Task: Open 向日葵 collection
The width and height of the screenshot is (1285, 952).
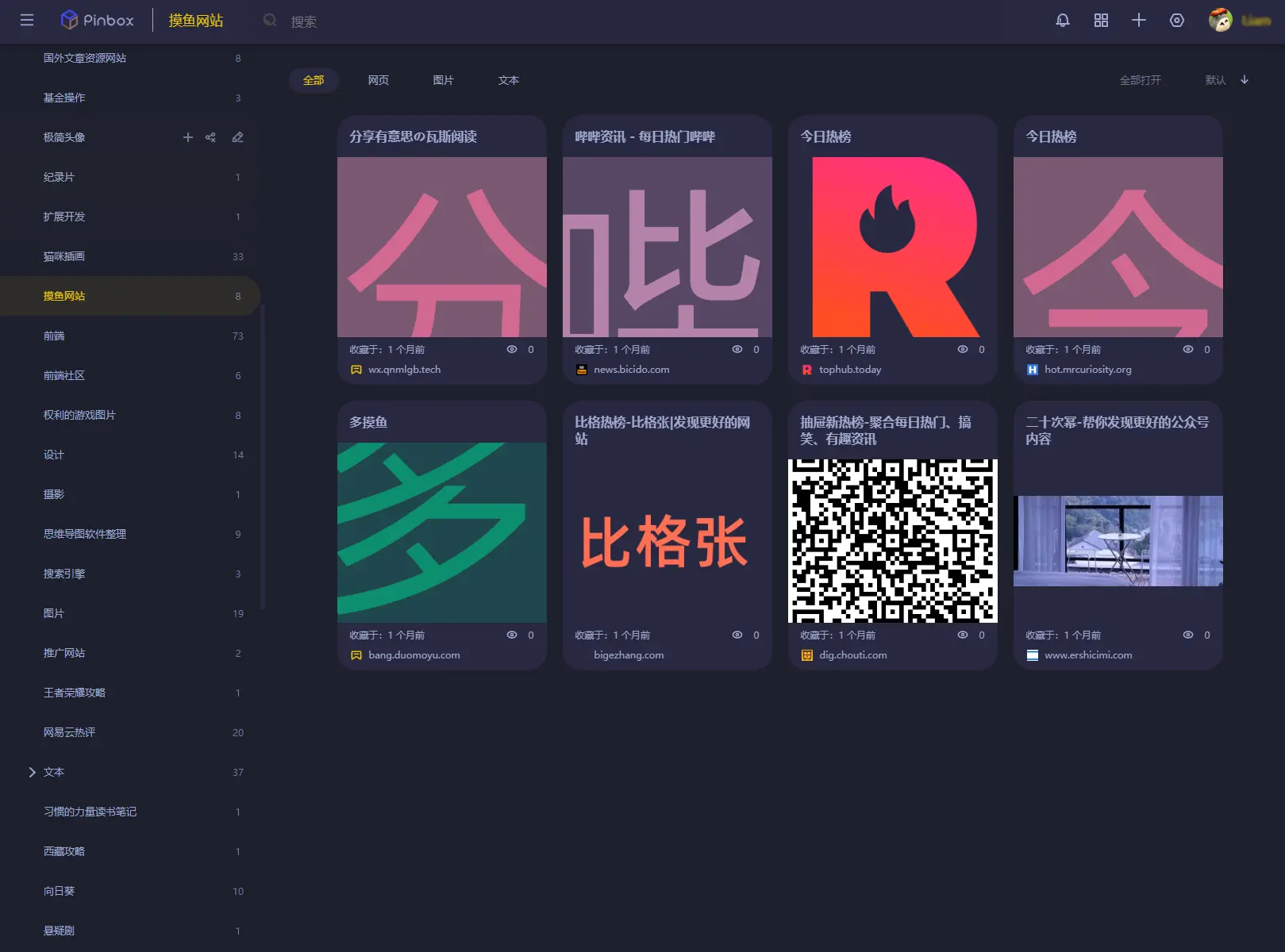Action: pyautogui.click(x=130, y=891)
